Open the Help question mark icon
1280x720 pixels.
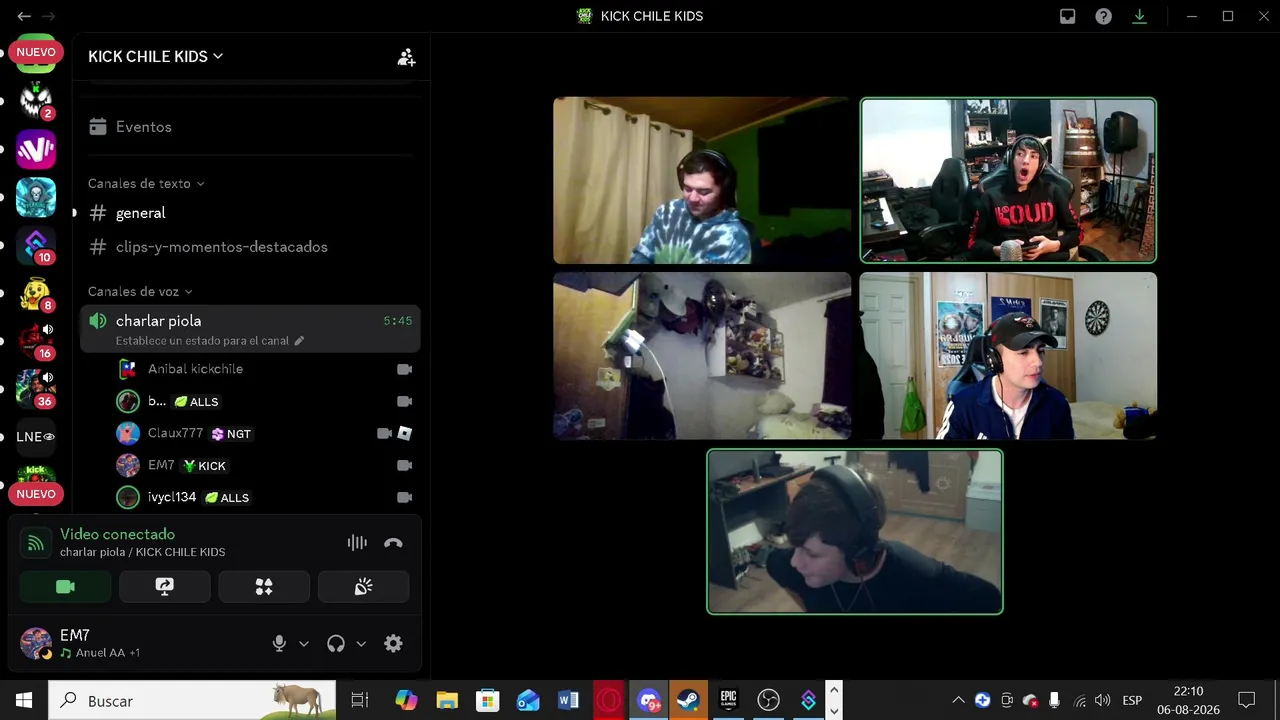pyautogui.click(x=1103, y=16)
